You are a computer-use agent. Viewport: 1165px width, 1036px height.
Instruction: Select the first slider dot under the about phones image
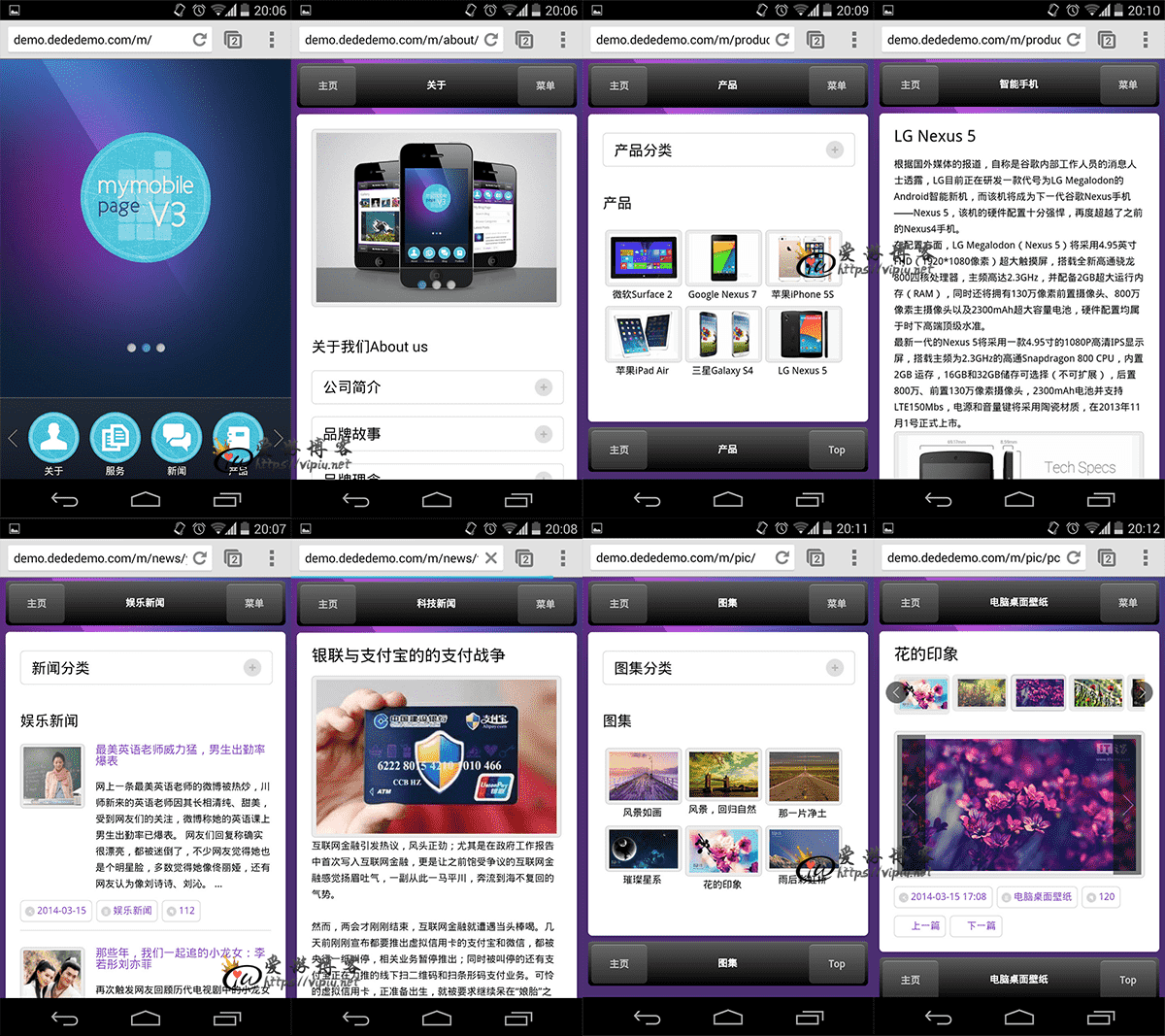421,284
